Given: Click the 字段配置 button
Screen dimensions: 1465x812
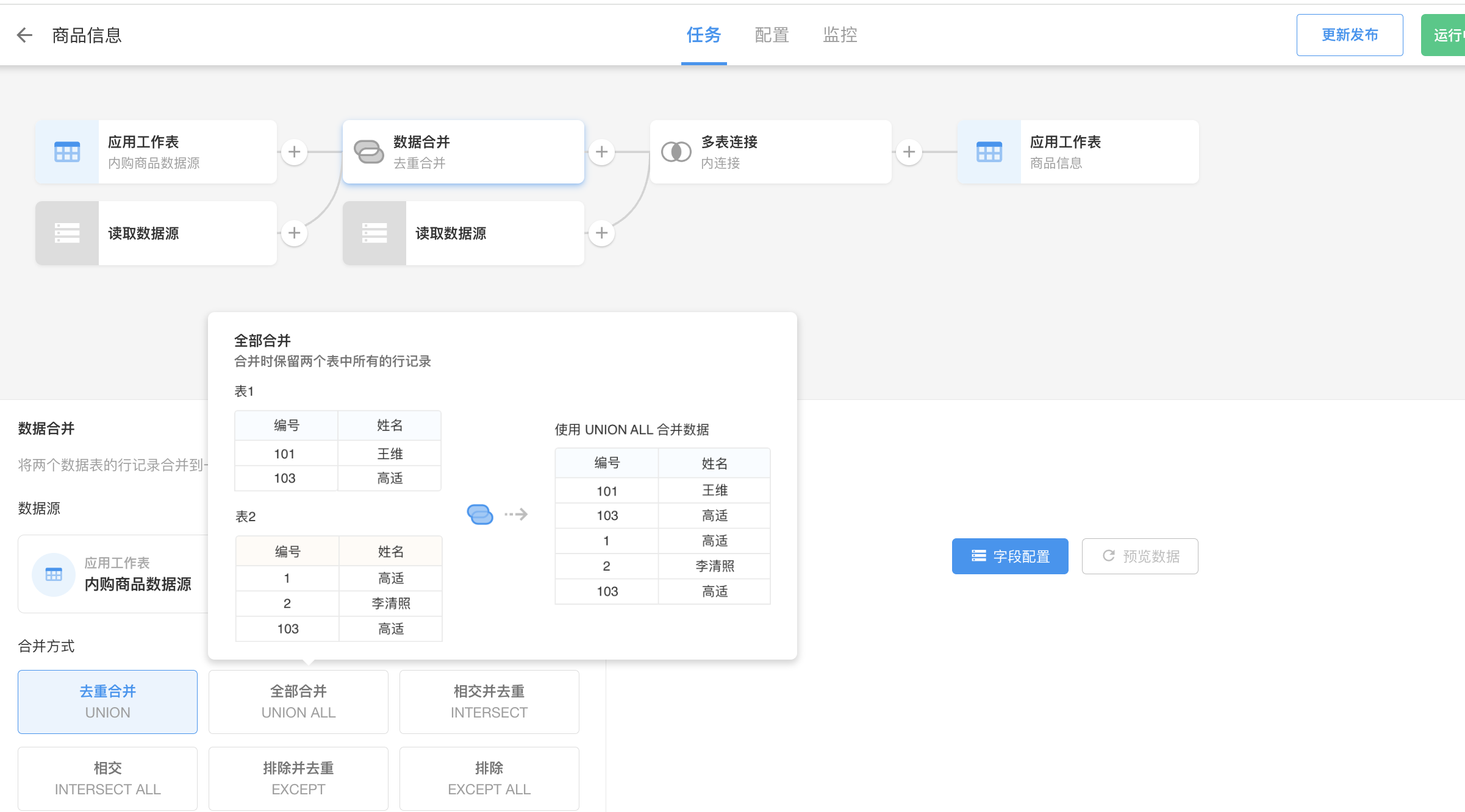Looking at the screenshot, I should (x=1010, y=556).
